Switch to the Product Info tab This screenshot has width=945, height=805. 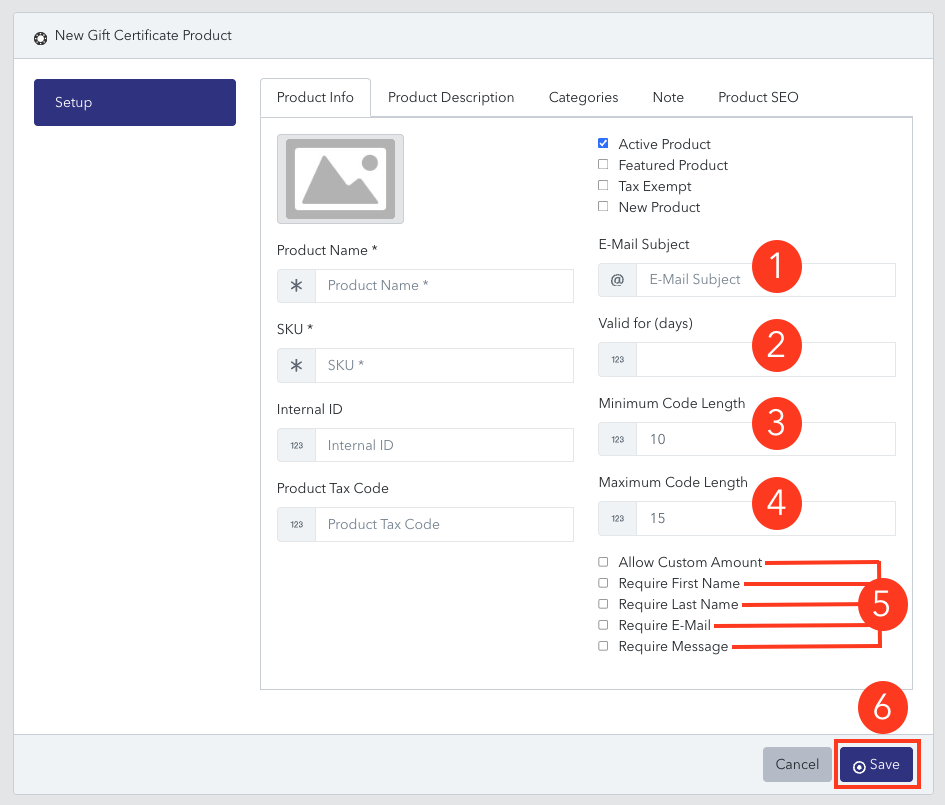[x=315, y=98]
